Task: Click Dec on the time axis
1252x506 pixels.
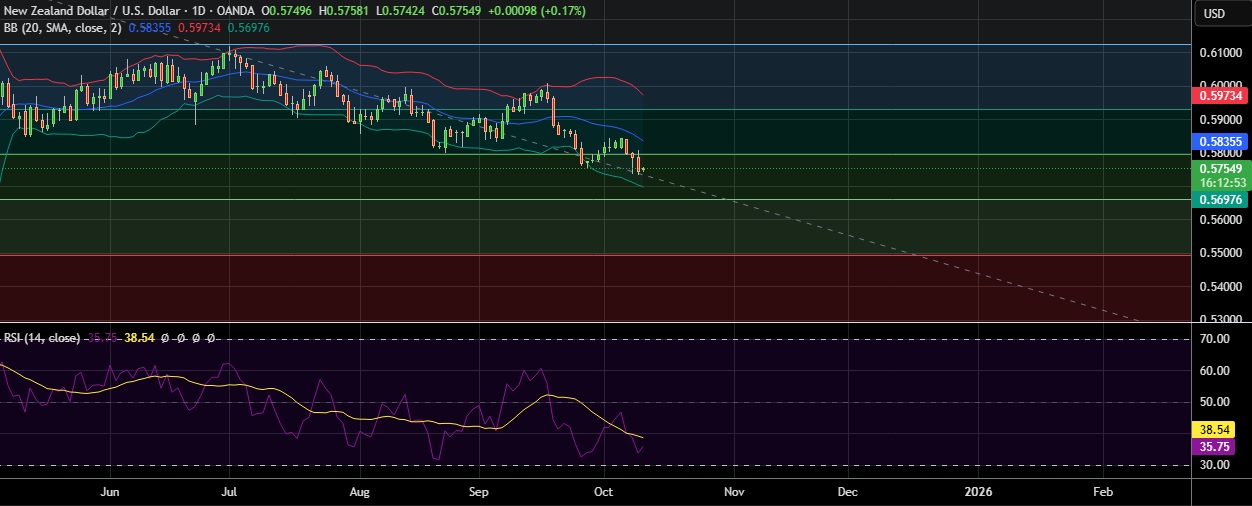Action: click(x=848, y=492)
